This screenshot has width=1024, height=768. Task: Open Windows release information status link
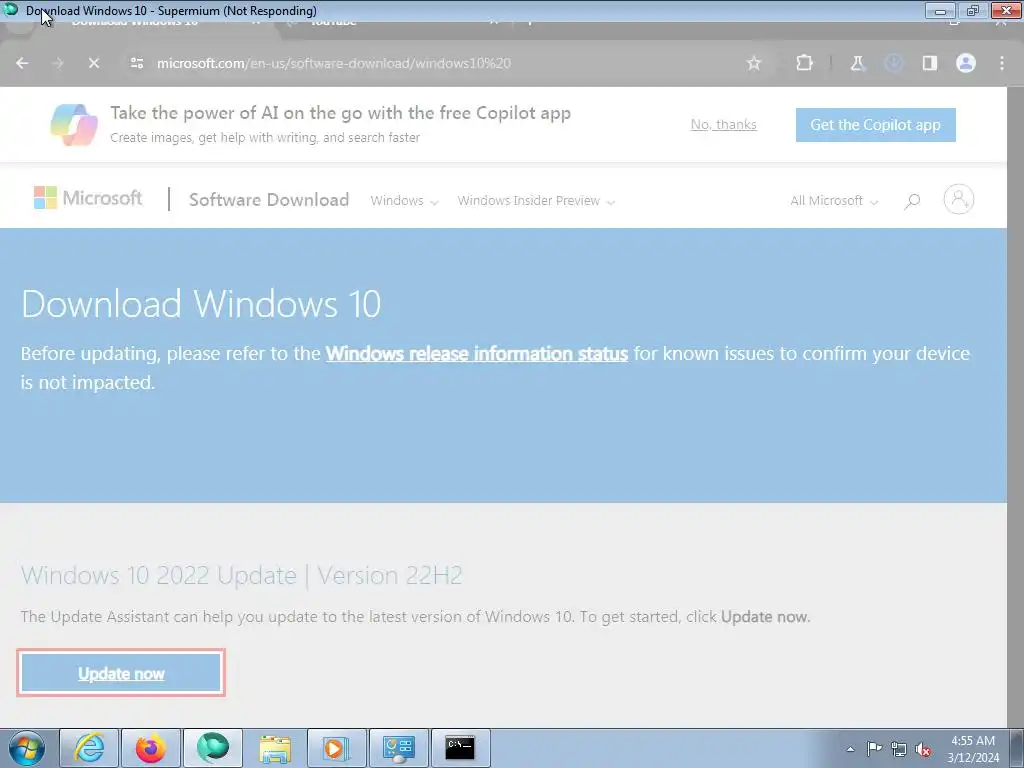pos(477,353)
